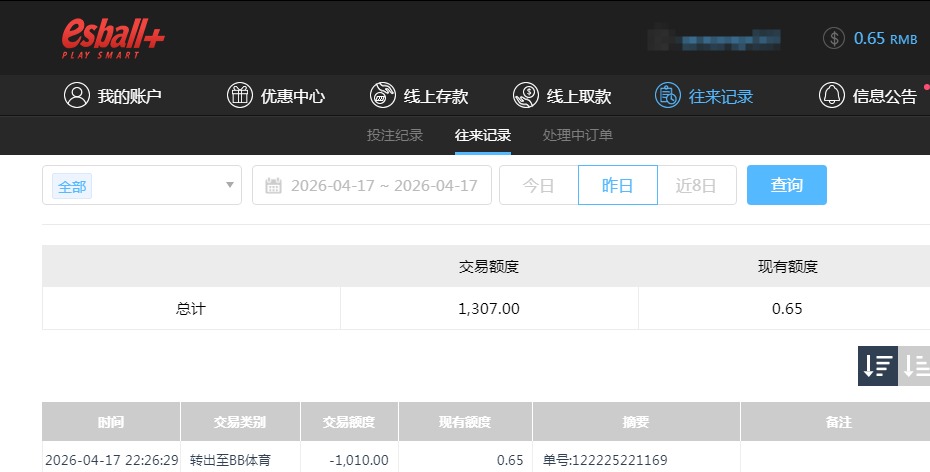Screen dimensions: 930x472
Task: Click order number 单号:122225221169
Action: tap(605, 460)
